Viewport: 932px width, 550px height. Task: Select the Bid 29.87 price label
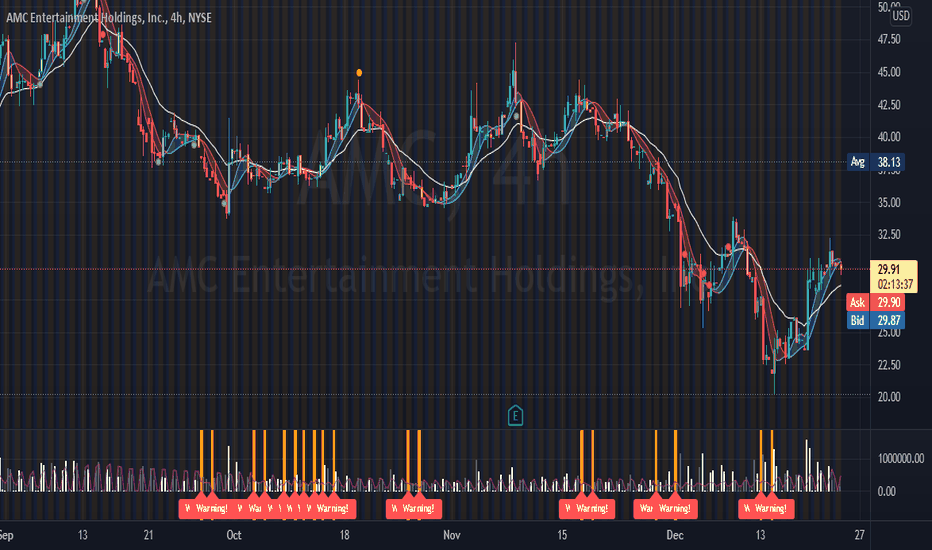[x=876, y=320]
